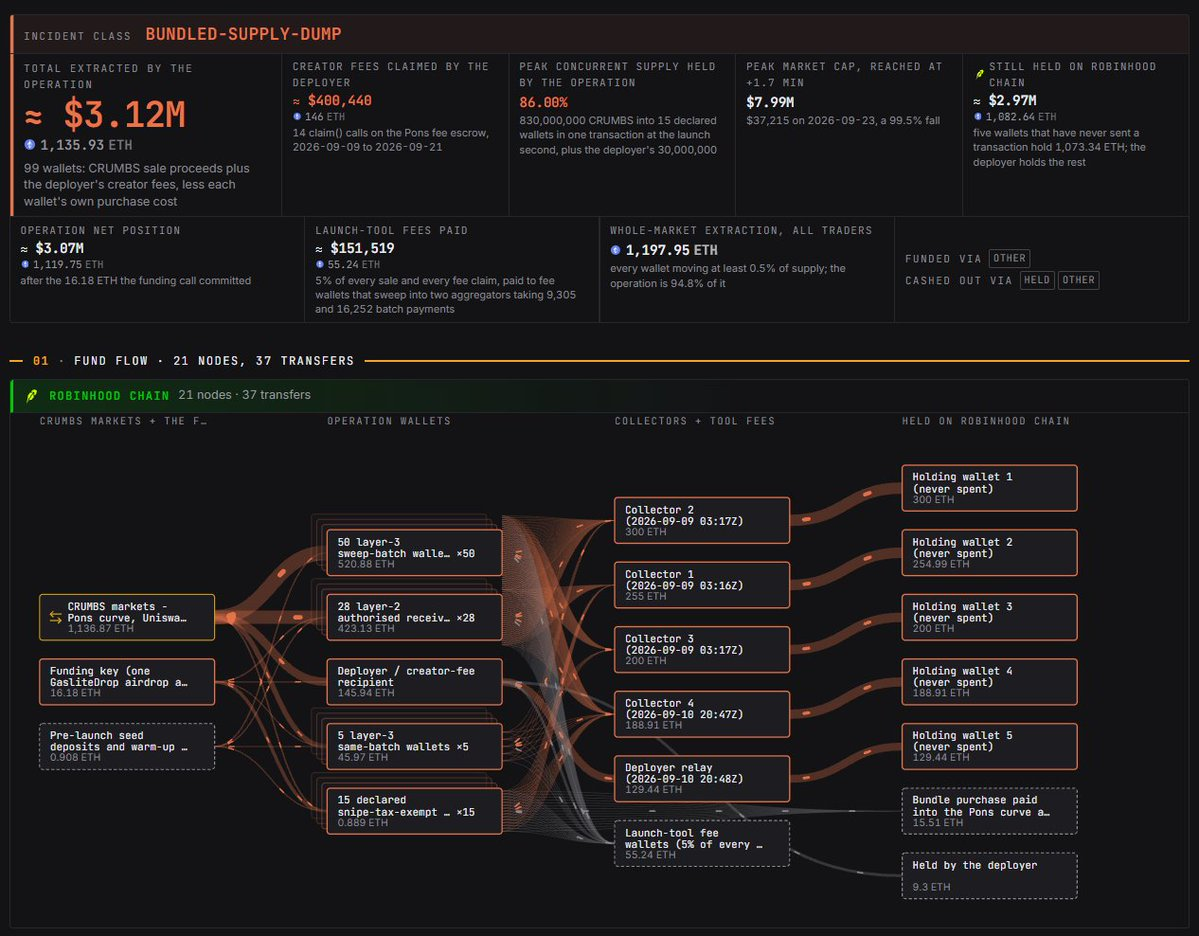Click the Holding wallet 5 node
This screenshot has height=936, width=1199.
[x=989, y=746]
